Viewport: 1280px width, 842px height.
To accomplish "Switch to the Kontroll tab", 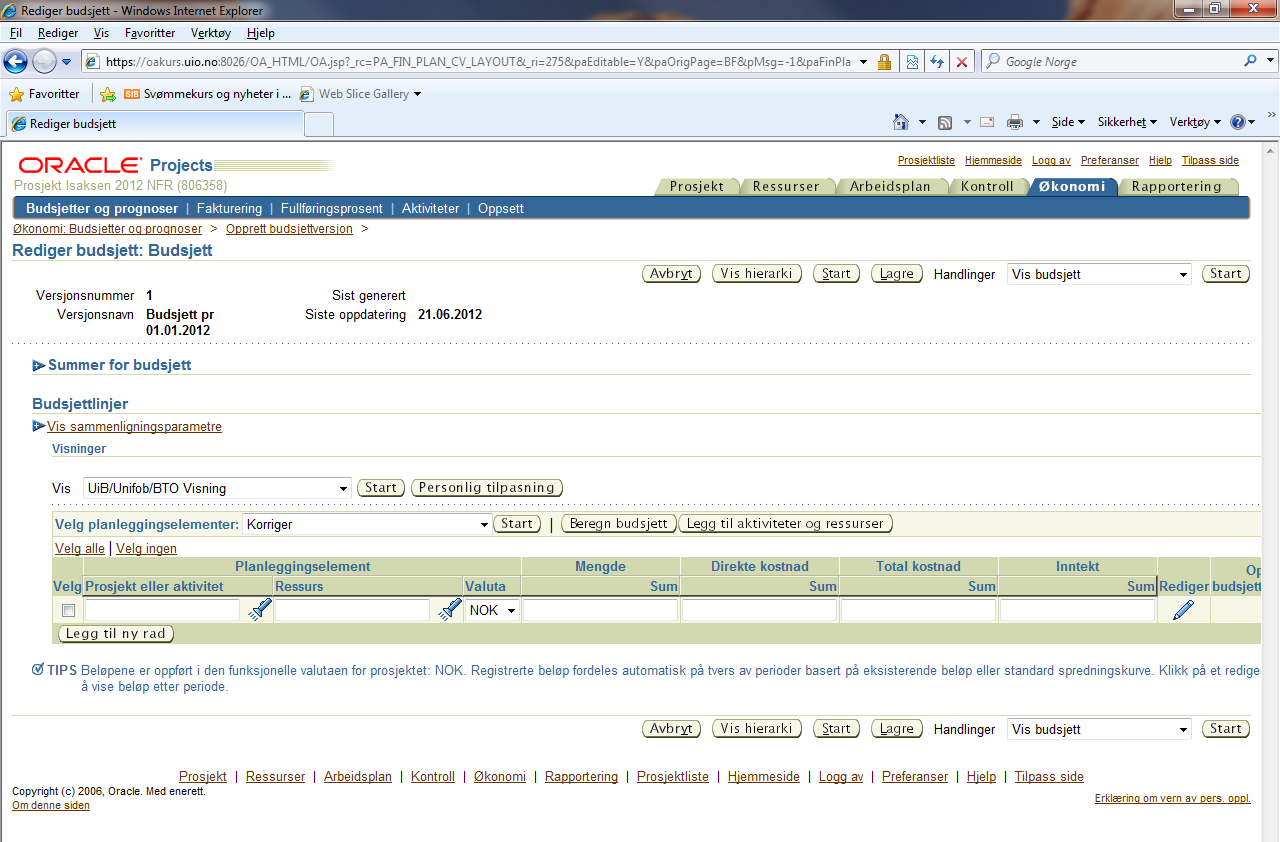I will tap(987, 186).
